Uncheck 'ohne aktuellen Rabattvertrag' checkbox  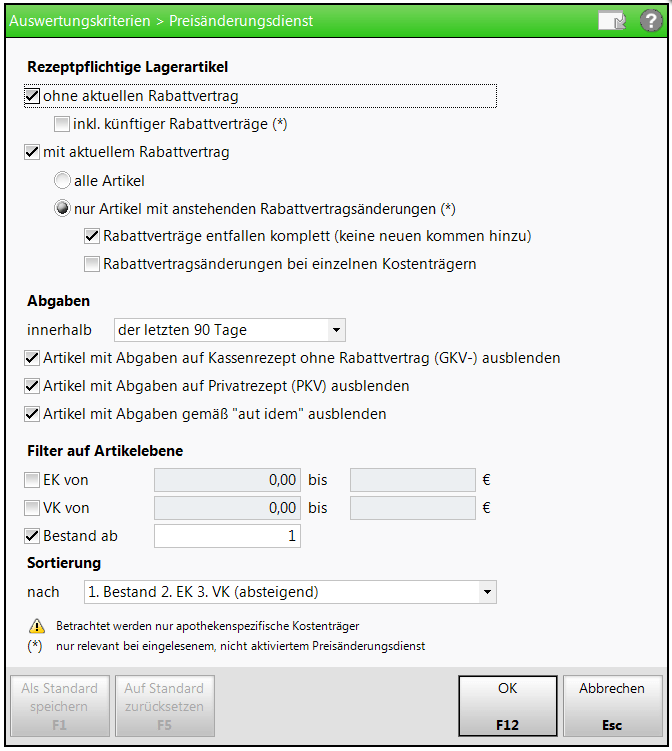click(x=32, y=96)
